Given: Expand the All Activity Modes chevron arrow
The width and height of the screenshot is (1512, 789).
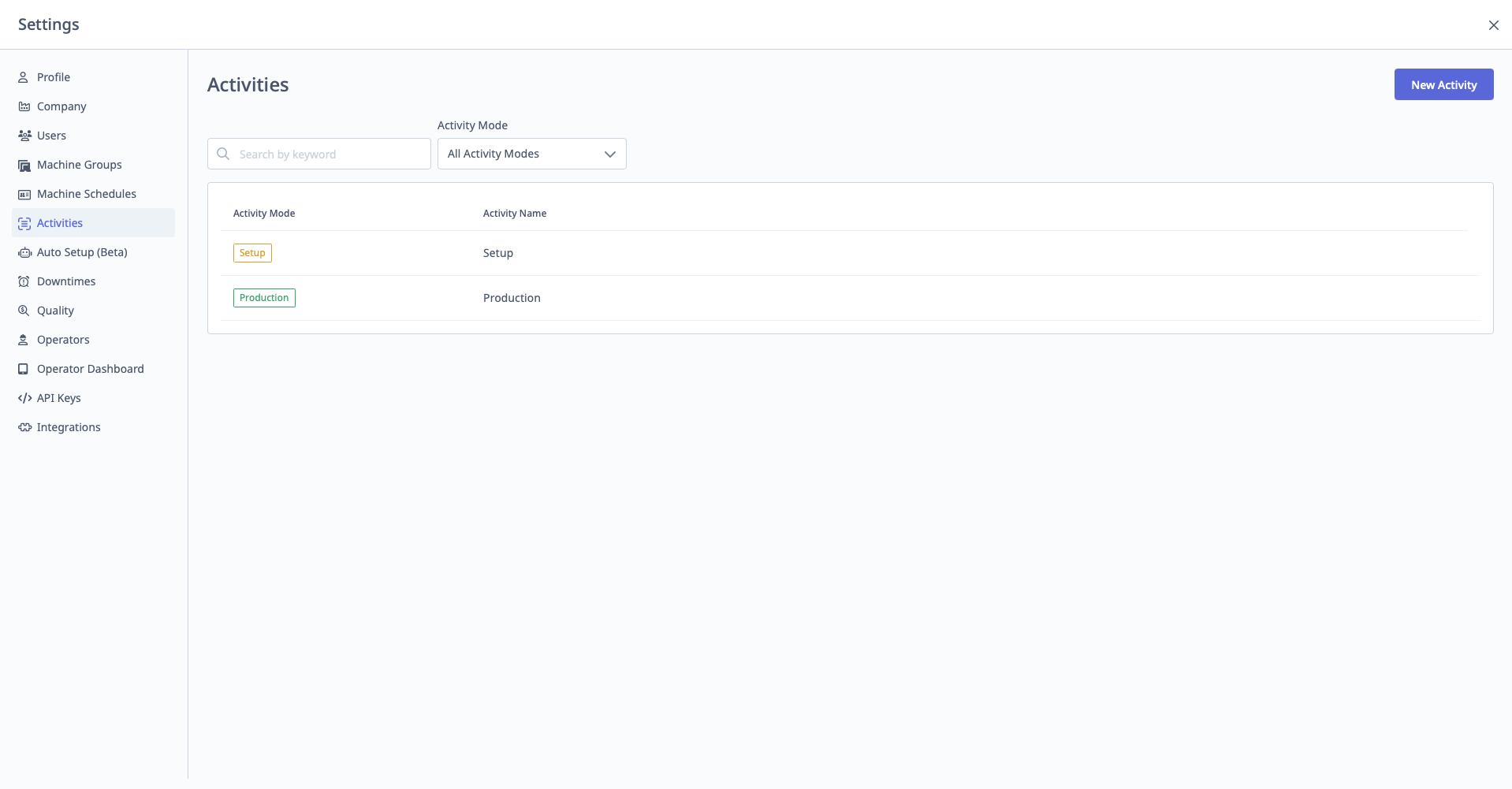Looking at the screenshot, I should coord(609,154).
